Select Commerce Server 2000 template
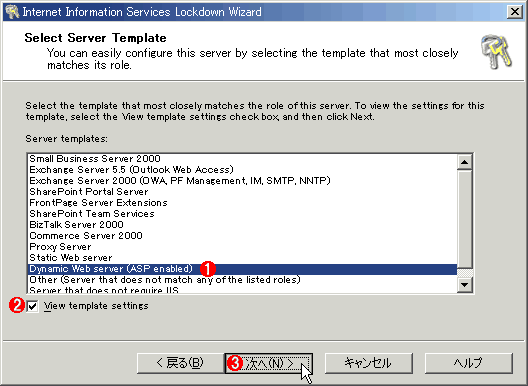Screen dimensions: 528x386 point(242,236)
